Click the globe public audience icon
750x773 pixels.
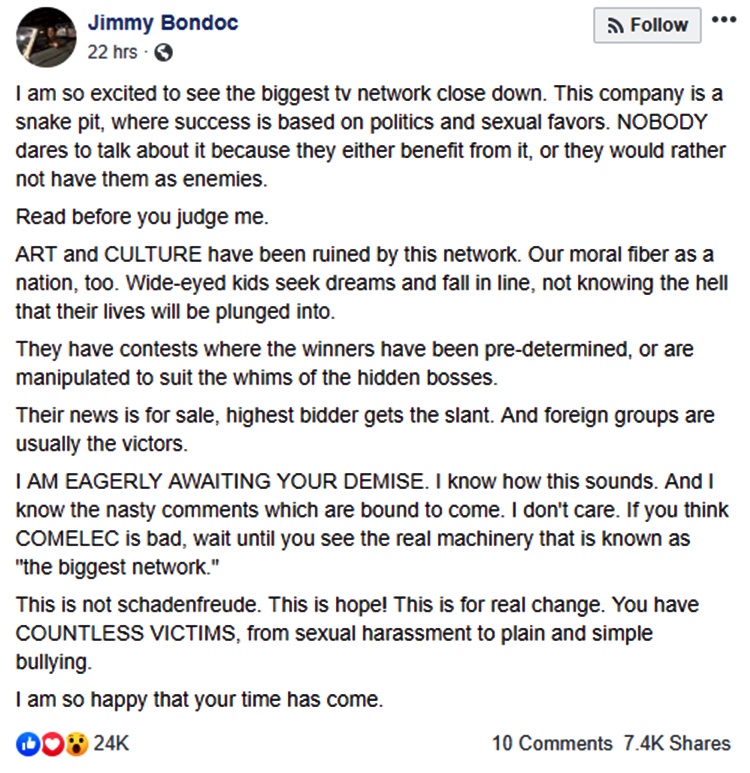[164, 52]
